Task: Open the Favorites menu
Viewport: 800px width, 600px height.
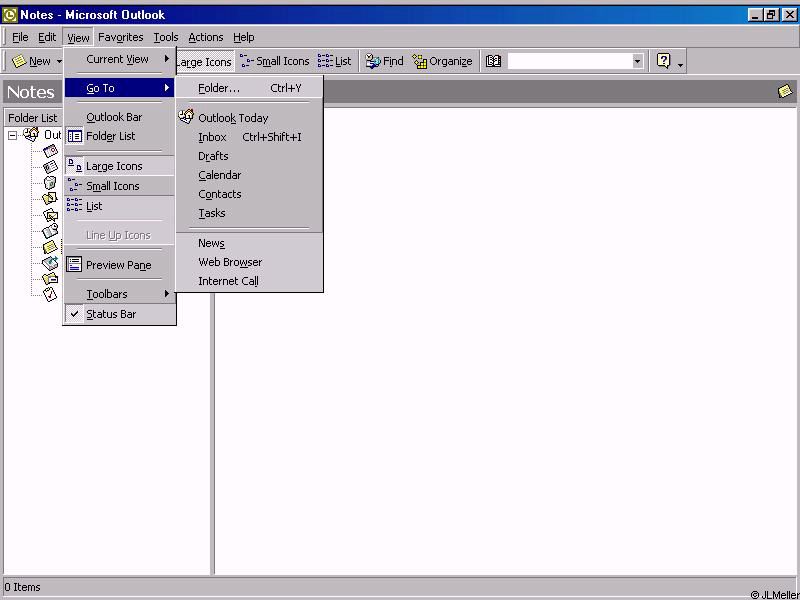Action: coord(120,37)
